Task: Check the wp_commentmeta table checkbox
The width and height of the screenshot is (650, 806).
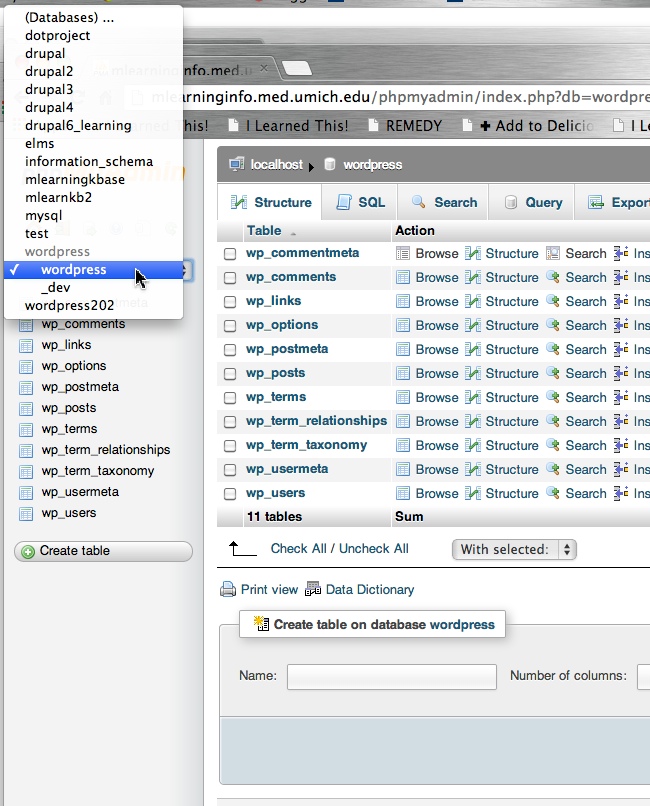Action: coord(230,254)
